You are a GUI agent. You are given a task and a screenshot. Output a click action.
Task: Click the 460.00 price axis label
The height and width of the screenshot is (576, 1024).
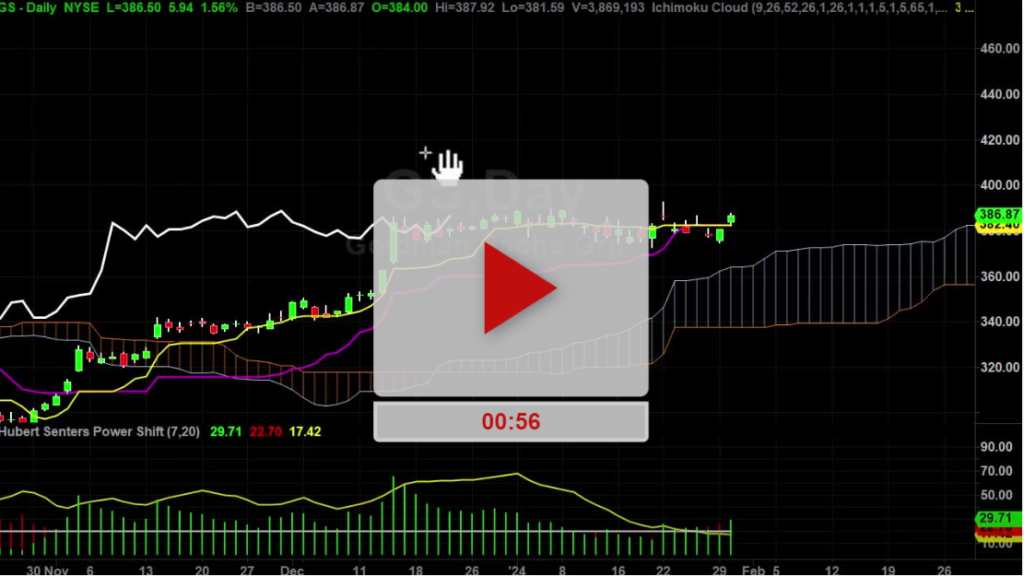1000,48
